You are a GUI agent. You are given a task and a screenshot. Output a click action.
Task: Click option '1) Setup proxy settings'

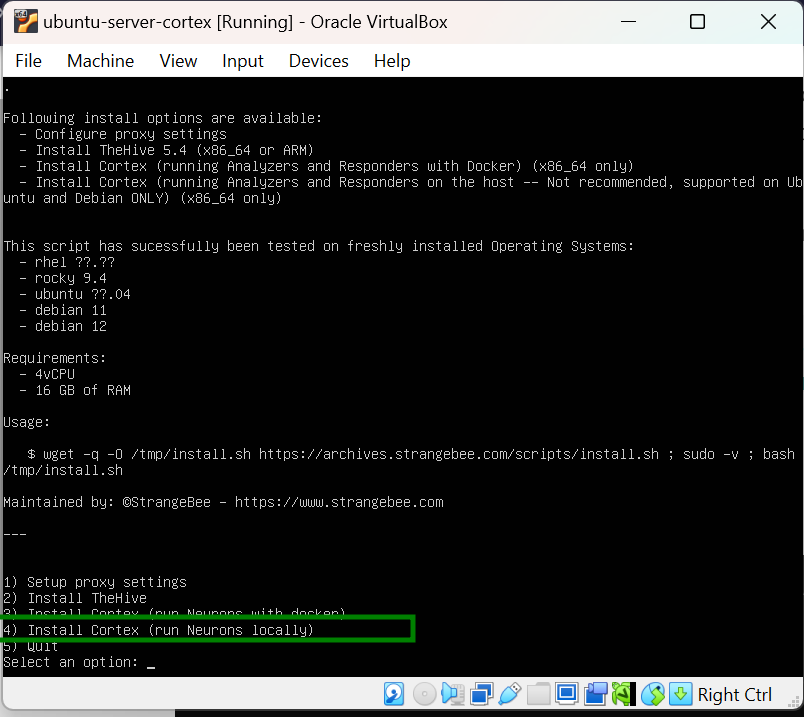click(95, 582)
